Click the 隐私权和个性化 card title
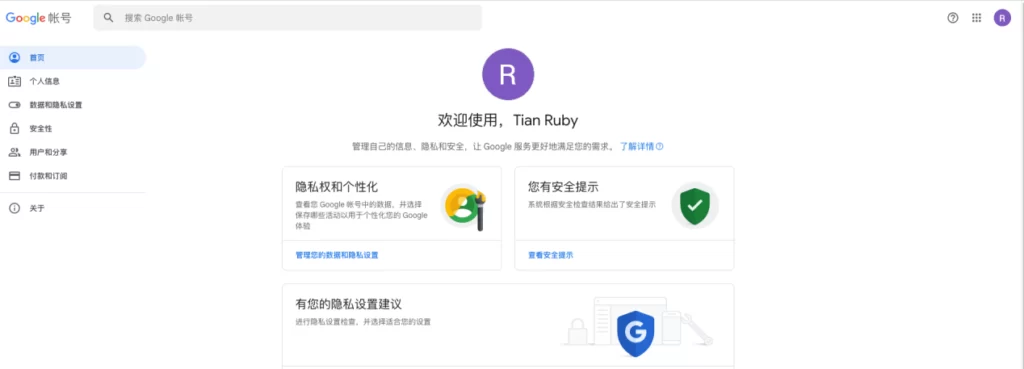 coord(337,187)
